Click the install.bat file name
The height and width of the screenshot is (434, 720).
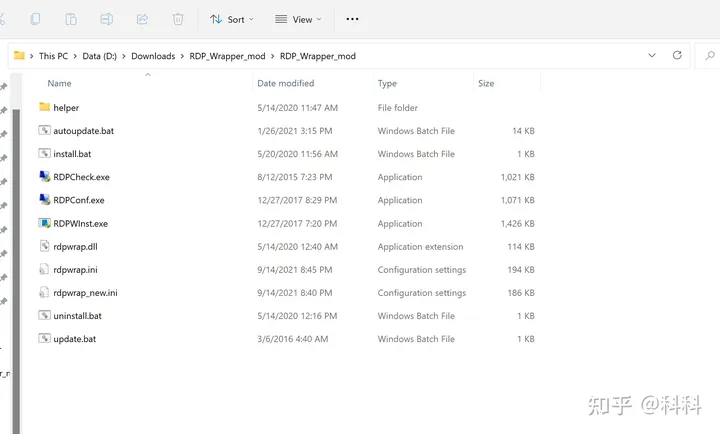[72, 154]
